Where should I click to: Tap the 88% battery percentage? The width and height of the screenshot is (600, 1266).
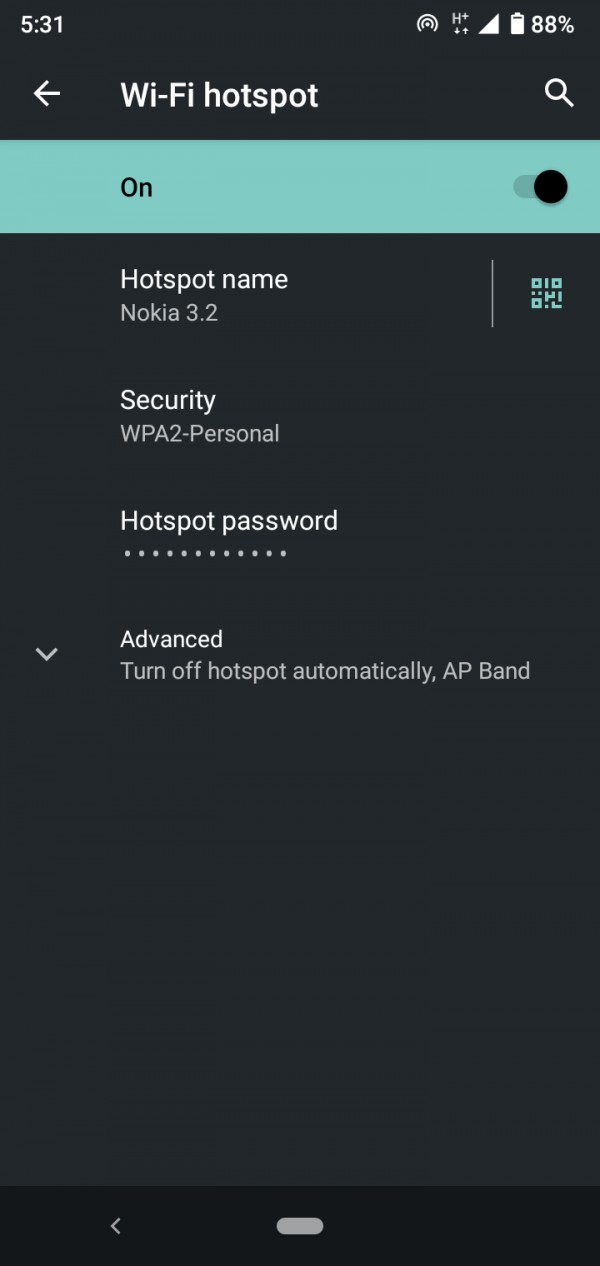coord(553,25)
